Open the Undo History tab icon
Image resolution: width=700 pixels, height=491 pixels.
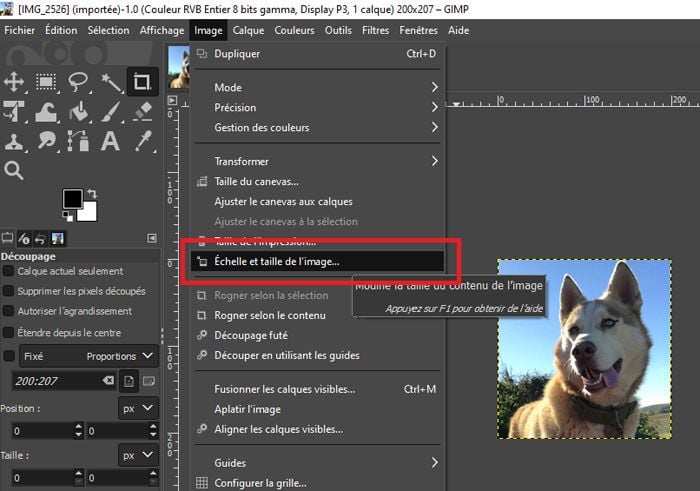[x=40, y=239]
